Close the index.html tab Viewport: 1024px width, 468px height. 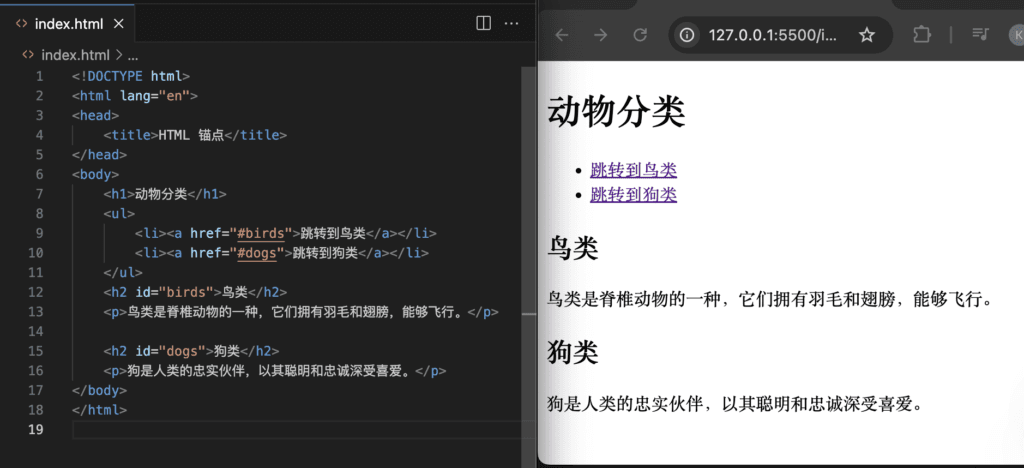click(119, 24)
